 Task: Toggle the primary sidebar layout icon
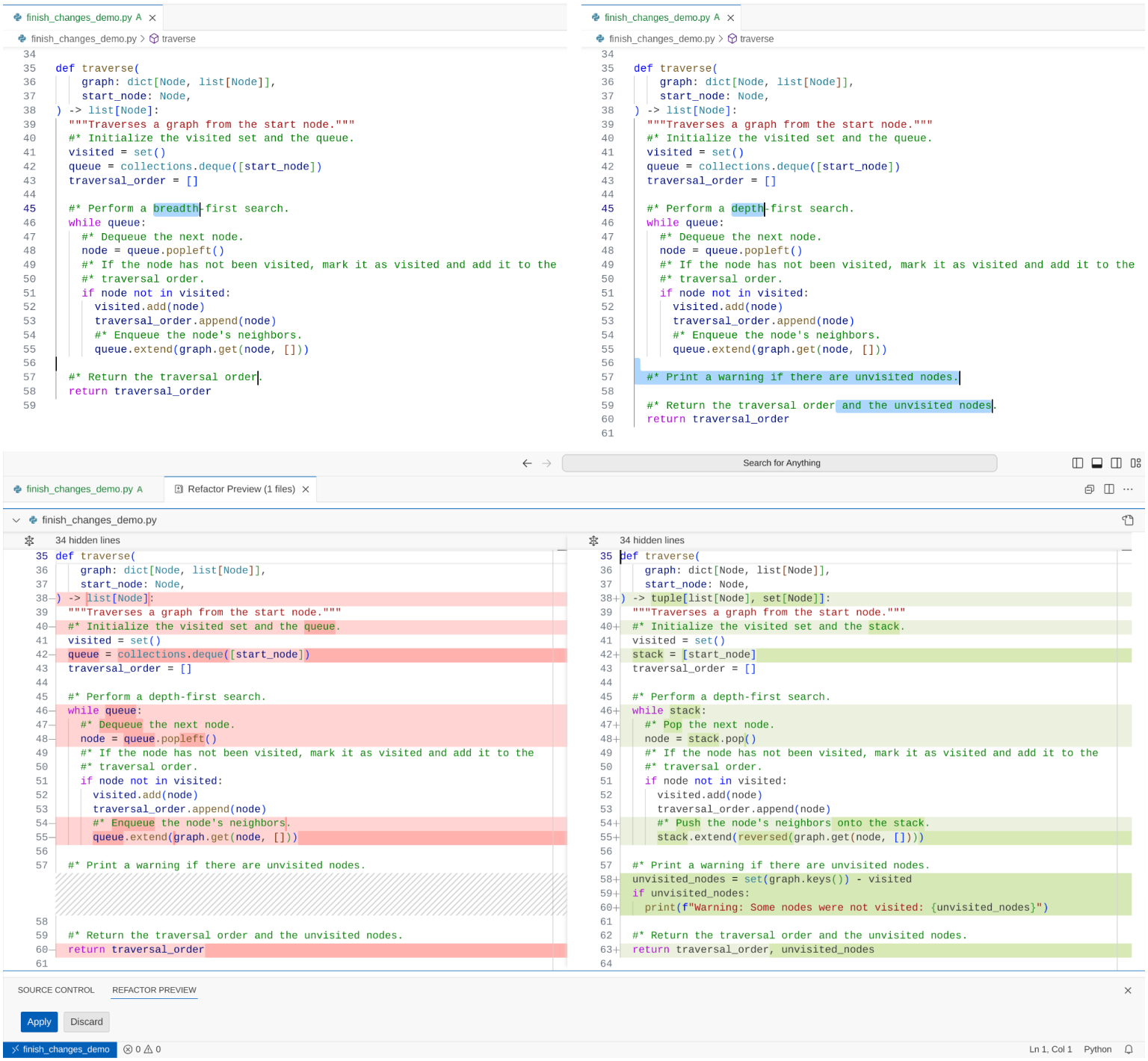click(1077, 463)
